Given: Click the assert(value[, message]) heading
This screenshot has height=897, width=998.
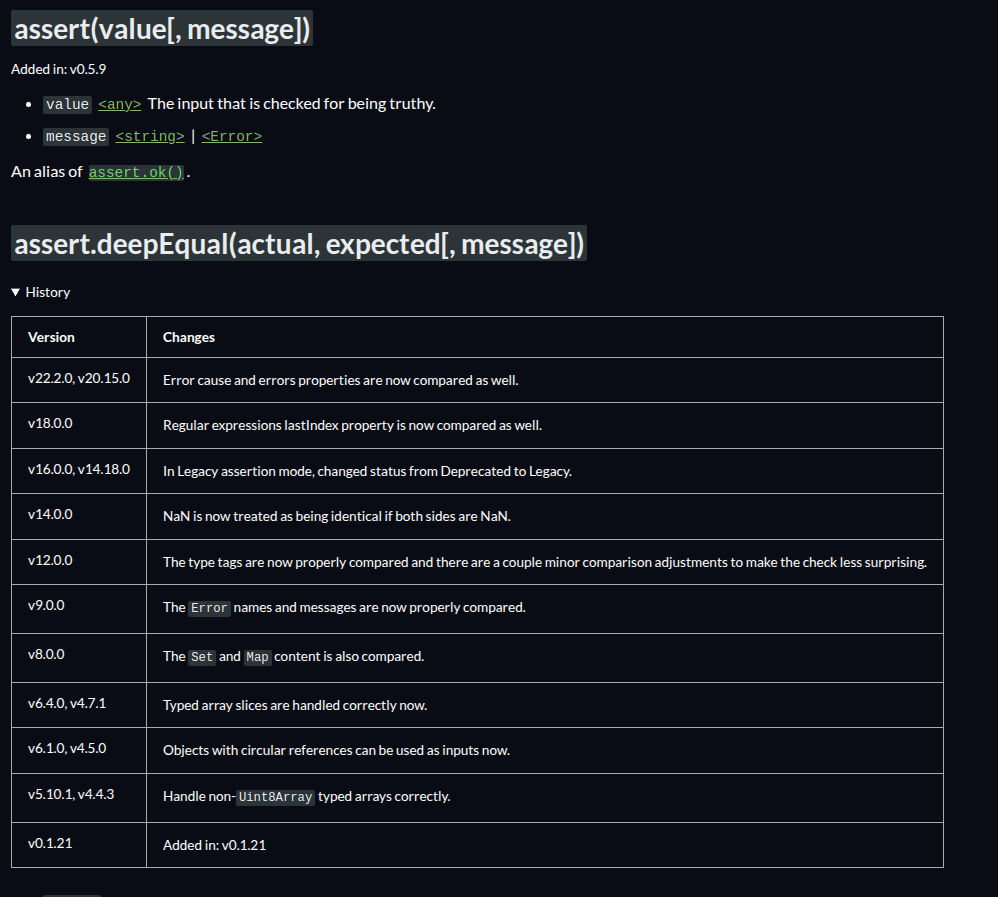Looking at the screenshot, I should 162,29.
